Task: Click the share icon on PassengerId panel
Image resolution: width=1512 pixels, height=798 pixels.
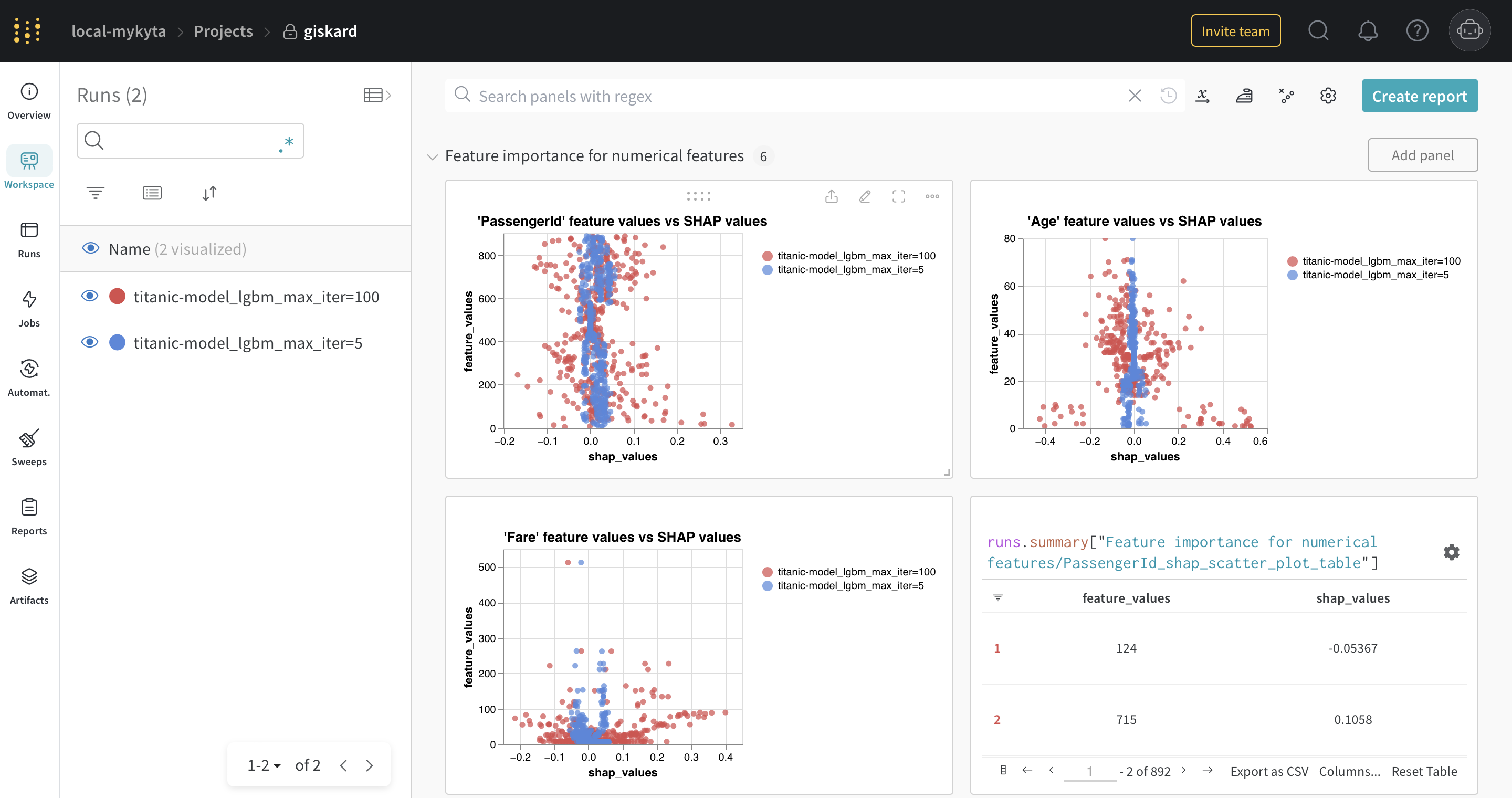Action: 831,196
